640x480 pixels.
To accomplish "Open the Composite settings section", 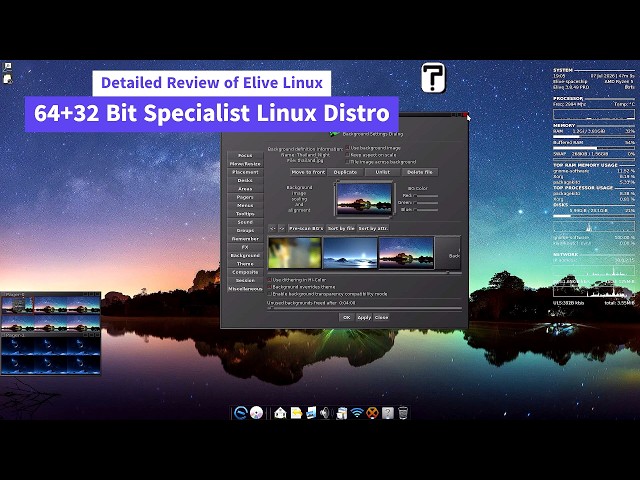I will pos(245,272).
